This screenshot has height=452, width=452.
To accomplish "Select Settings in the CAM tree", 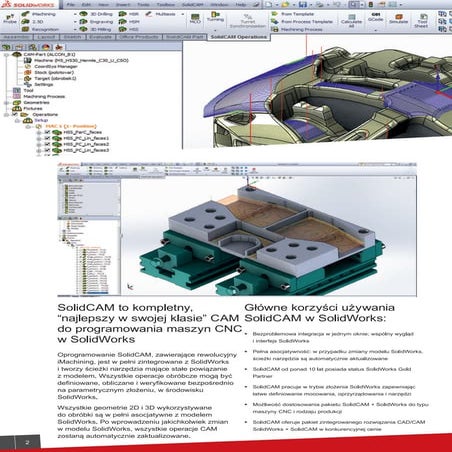I will coord(39,84).
